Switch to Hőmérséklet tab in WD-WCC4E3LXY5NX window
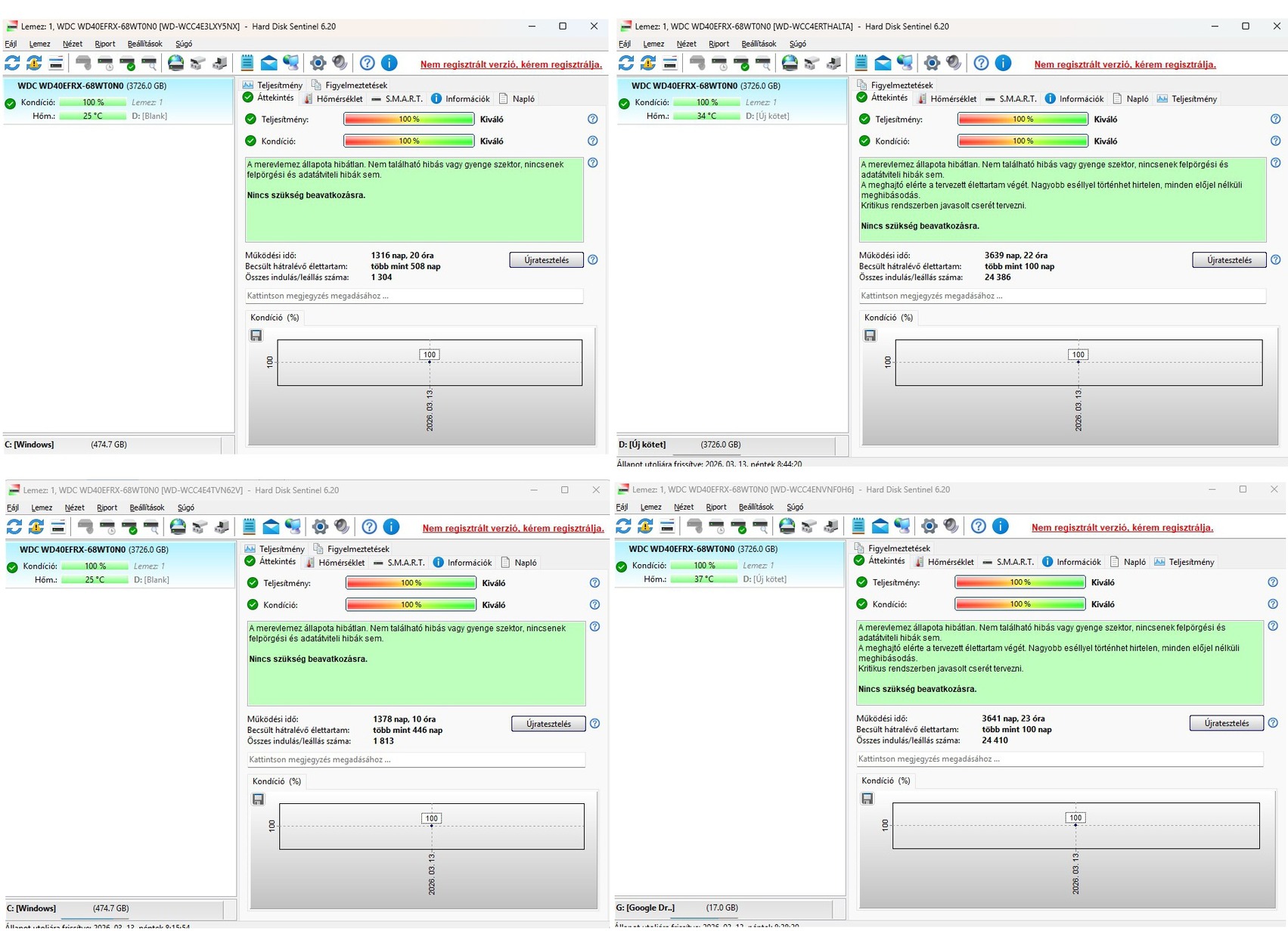1288x931 pixels. coord(332,99)
